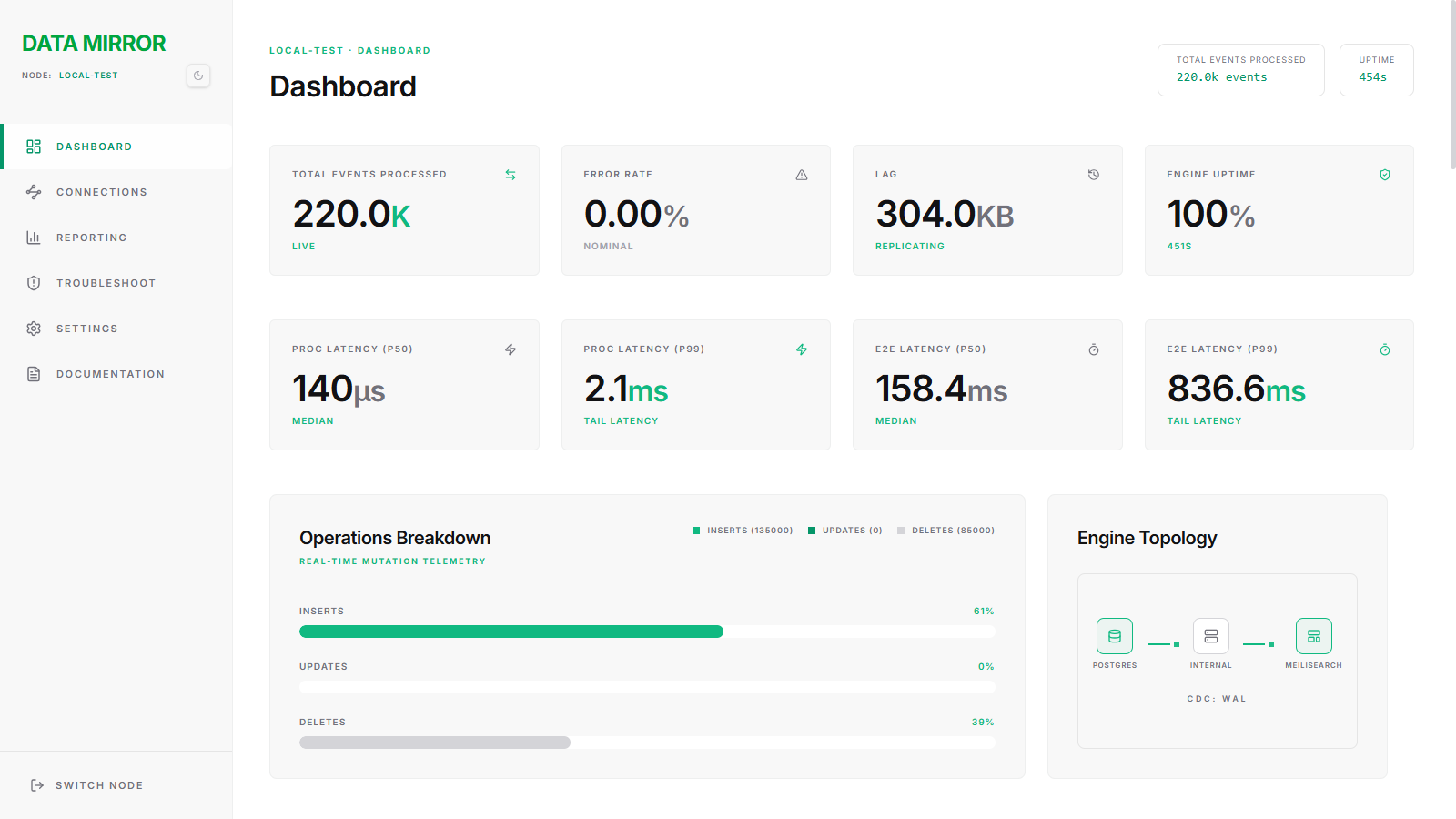Image resolution: width=1456 pixels, height=819 pixels.
Task: Click the page vertical scrollbar
Action: (x=1452, y=85)
